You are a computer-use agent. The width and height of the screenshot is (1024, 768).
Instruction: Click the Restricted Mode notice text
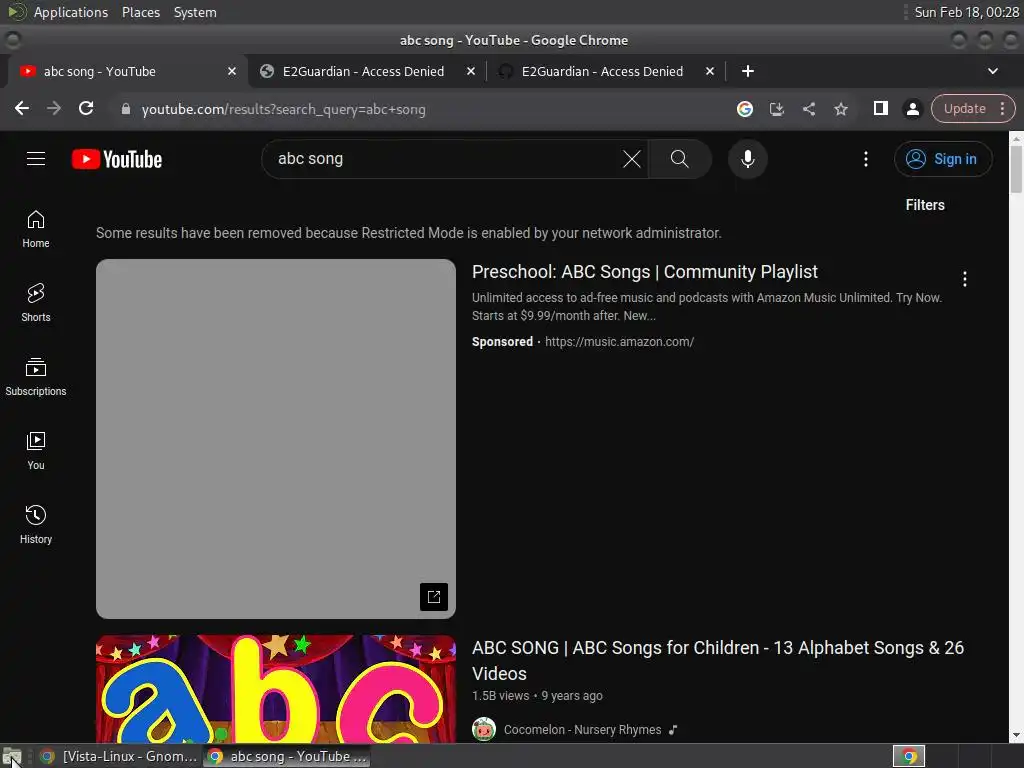[409, 233]
